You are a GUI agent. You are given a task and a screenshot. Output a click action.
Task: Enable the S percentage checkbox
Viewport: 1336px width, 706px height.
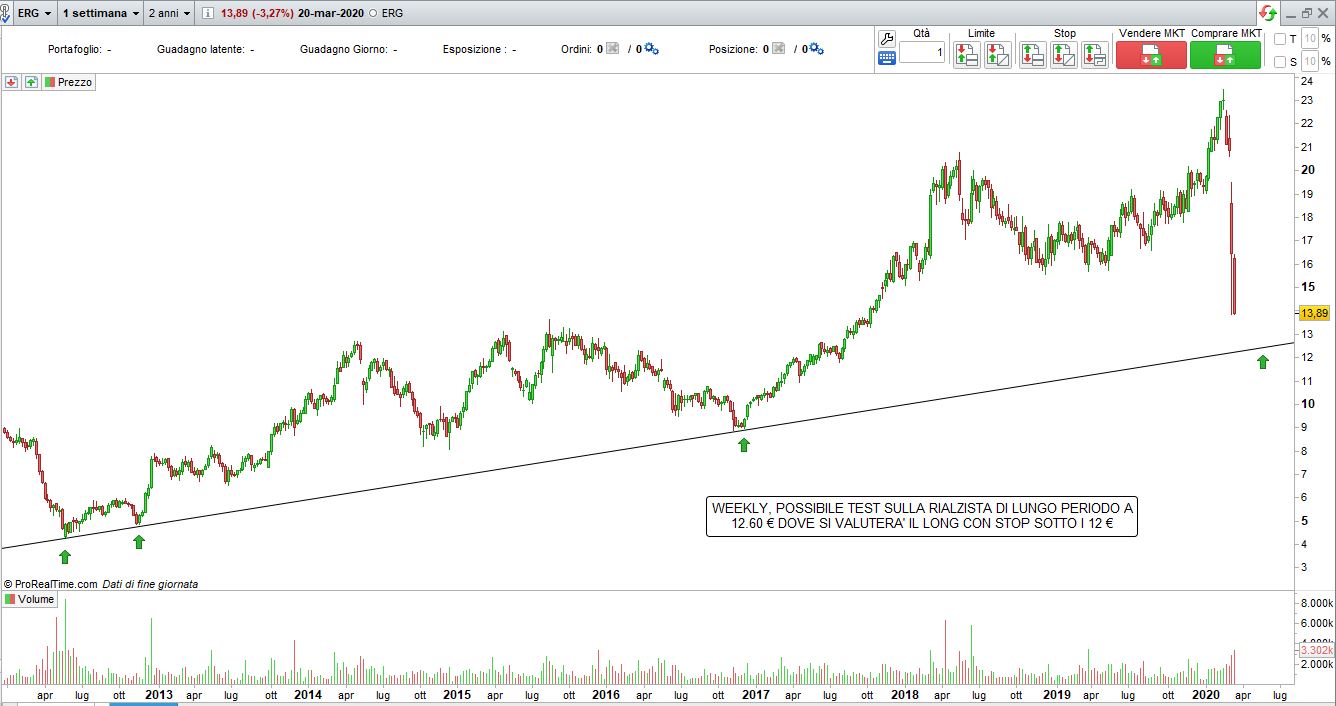[1280, 62]
